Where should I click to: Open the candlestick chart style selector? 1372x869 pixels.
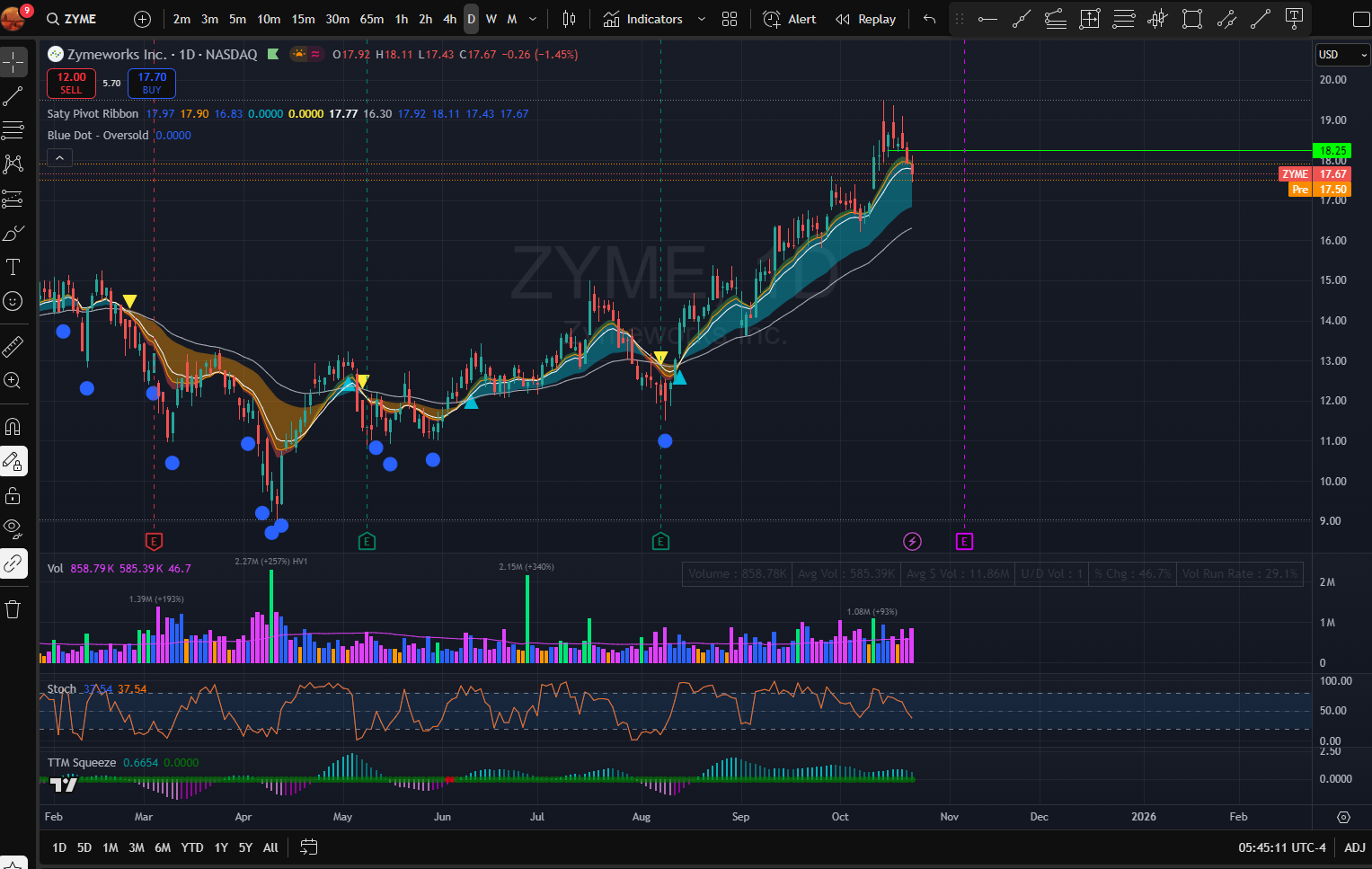click(569, 19)
